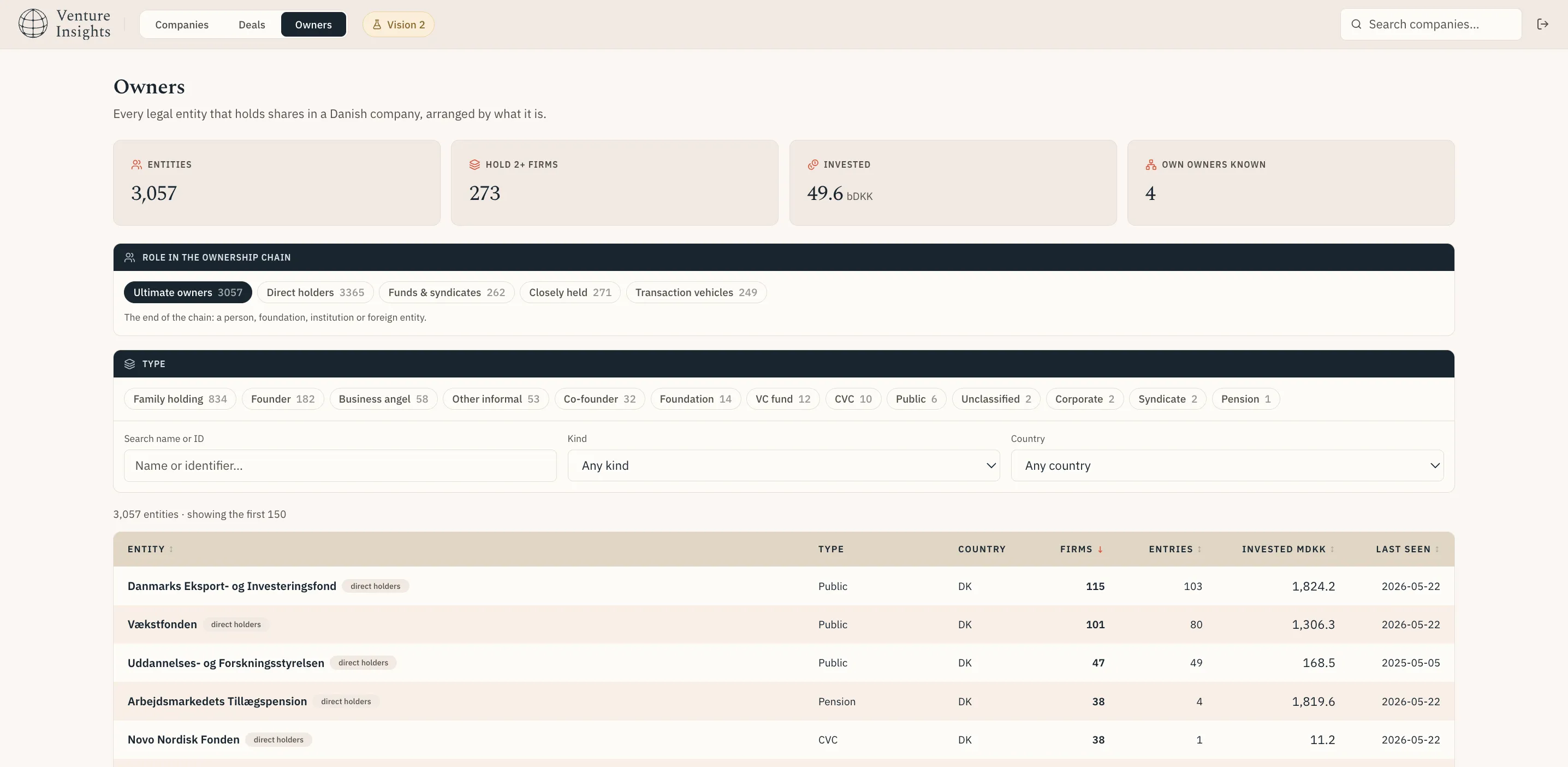This screenshot has height=767, width=1568.
Task: Click the firms count 101
Action: click(x=1095, y=624)
